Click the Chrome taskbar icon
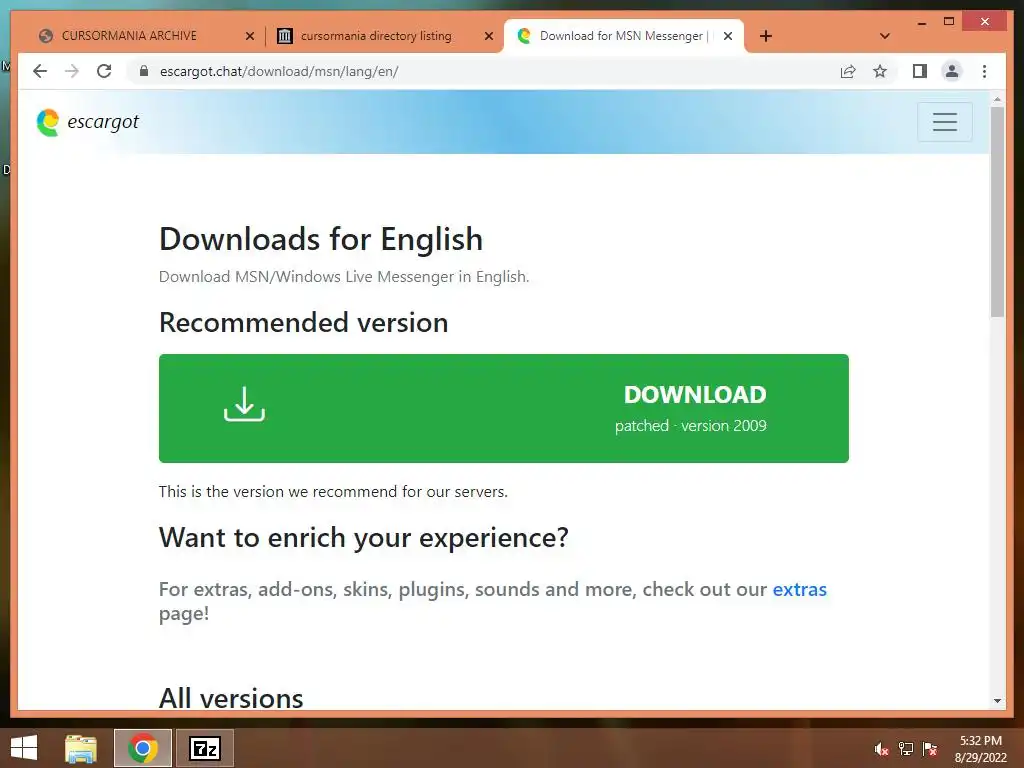The width and height of the screenshot is (1024, 768). pyautogui.click(x=143, y=748)
